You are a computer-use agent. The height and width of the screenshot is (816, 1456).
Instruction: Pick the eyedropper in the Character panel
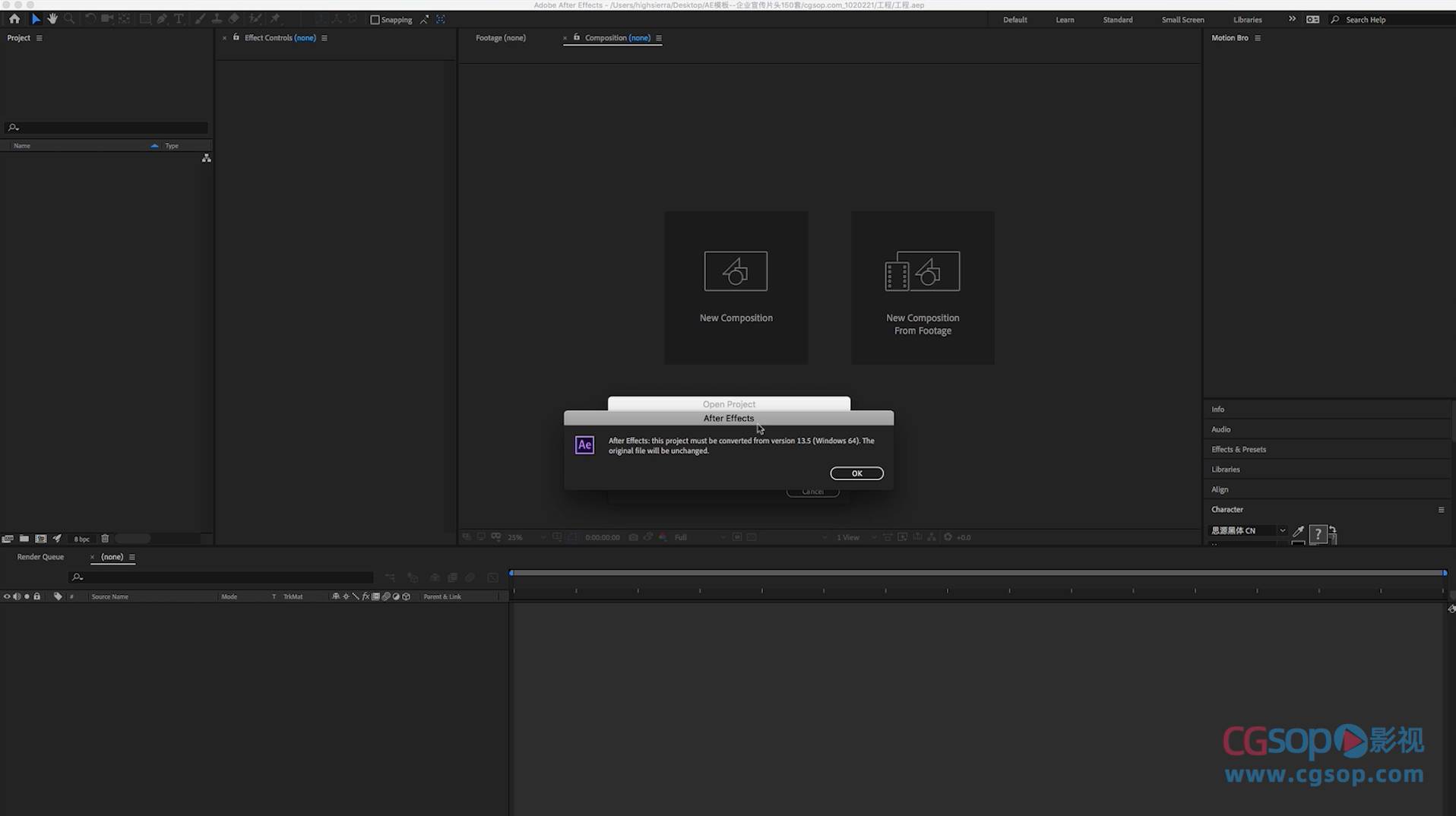[1298, 531]
